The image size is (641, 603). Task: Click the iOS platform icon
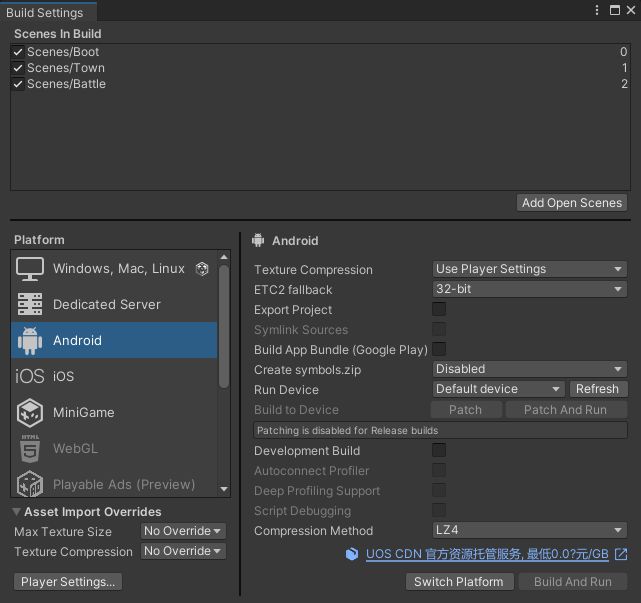coord(29,376)
